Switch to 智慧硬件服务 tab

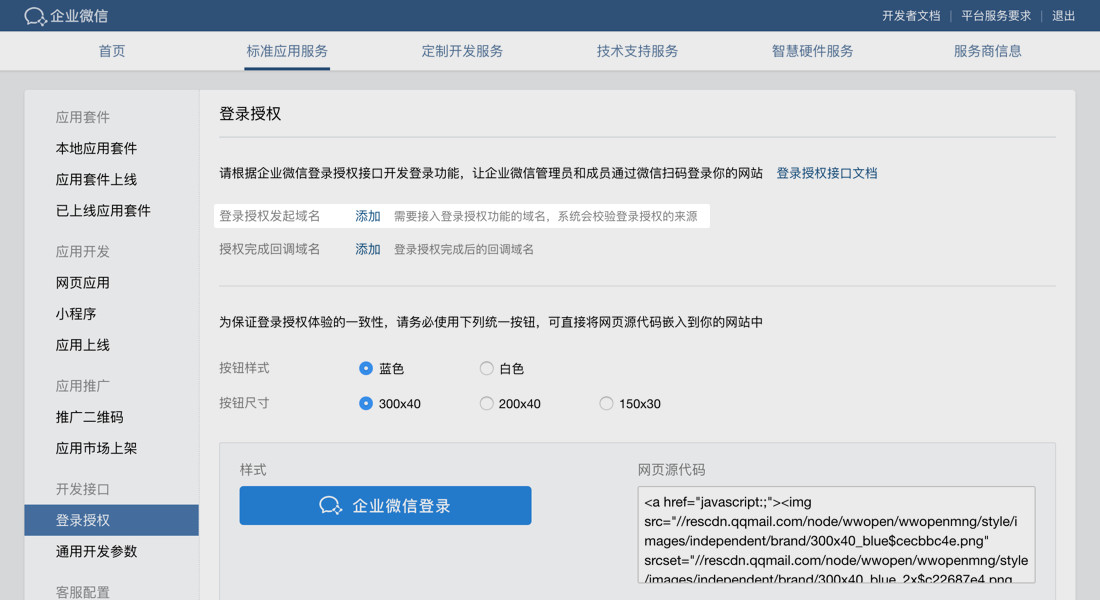pyautogui.click(x=812, y=51)
